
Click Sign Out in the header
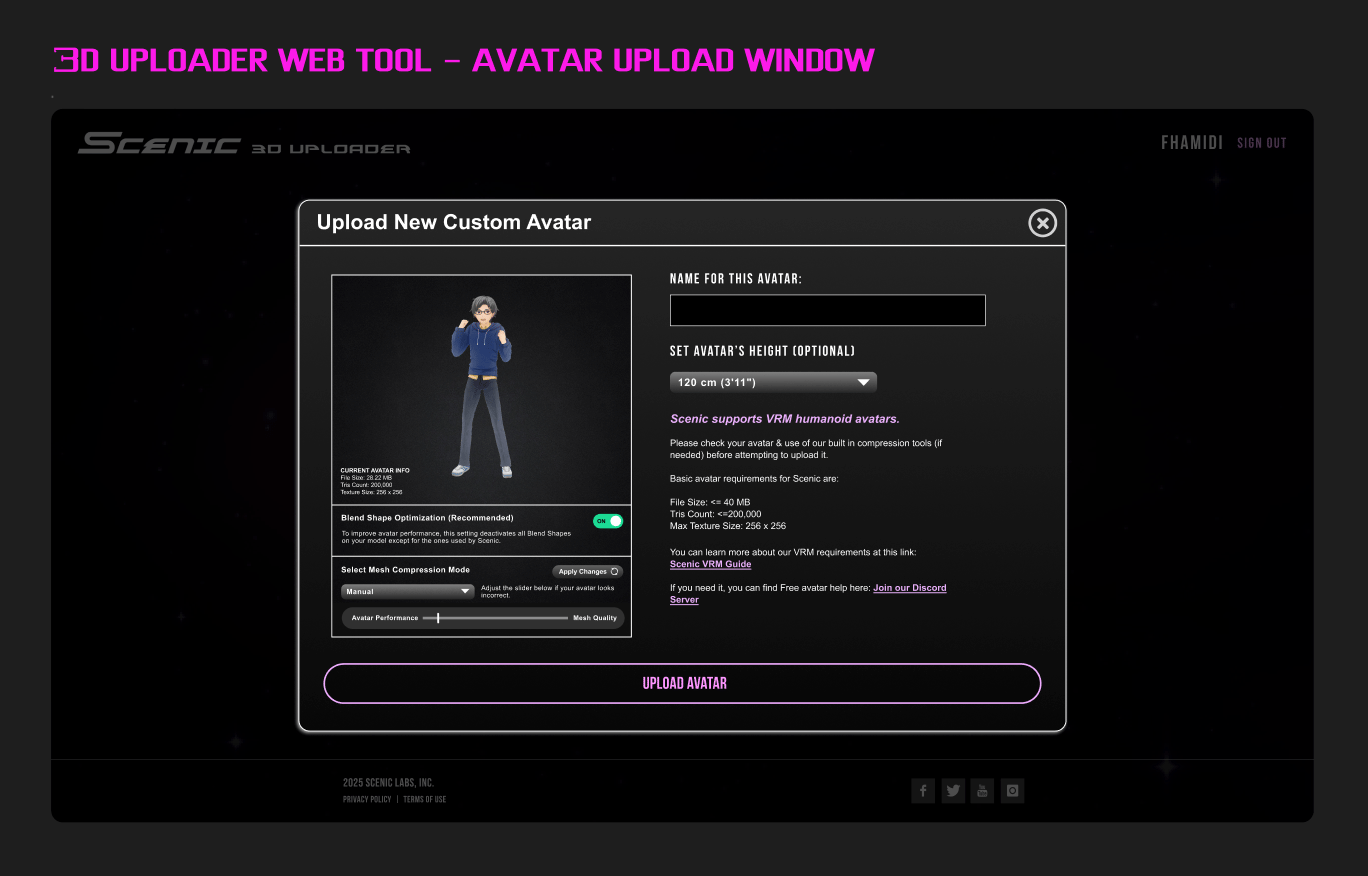coord(1261,143)
